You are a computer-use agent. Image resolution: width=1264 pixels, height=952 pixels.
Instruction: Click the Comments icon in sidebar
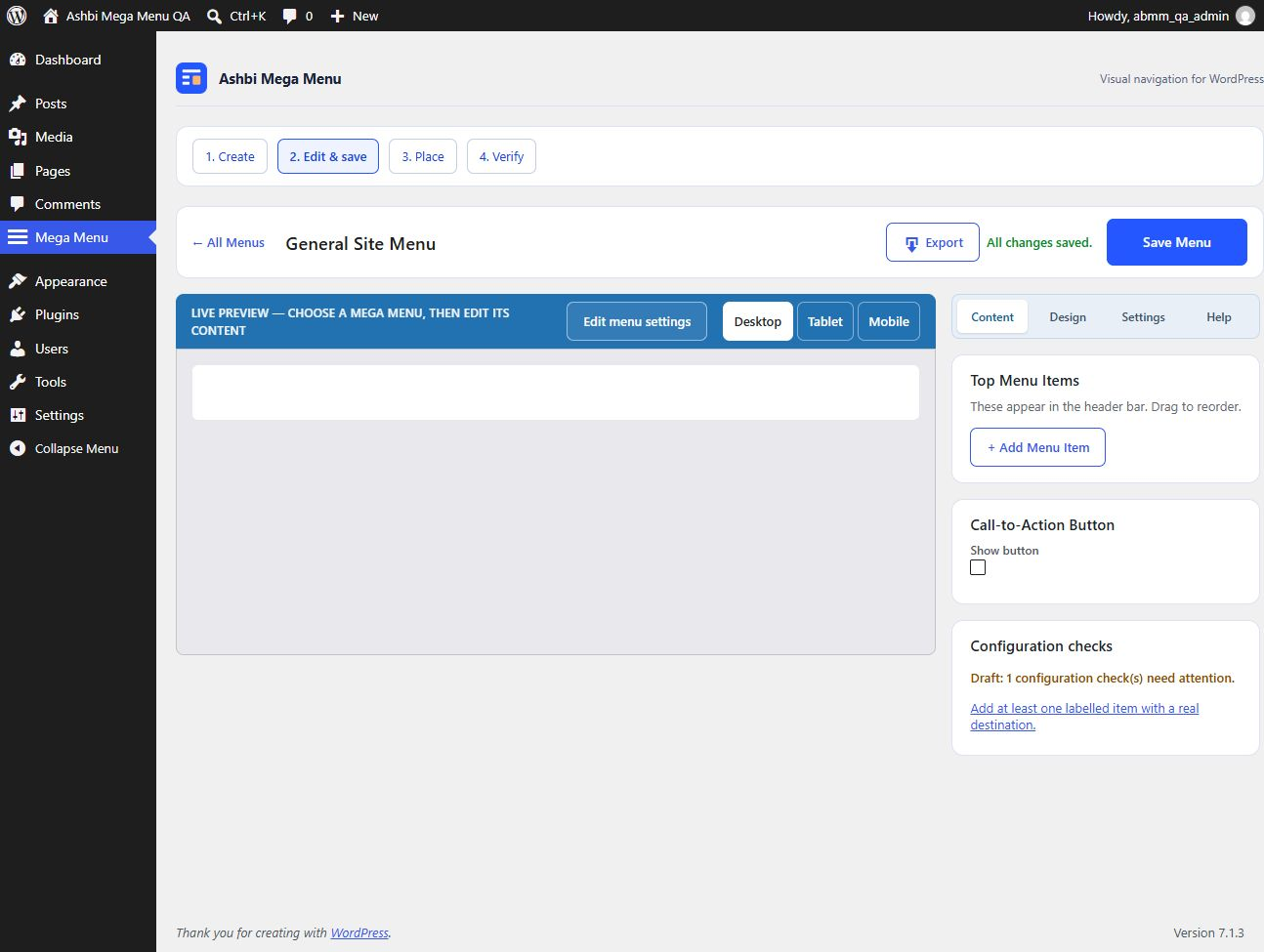tap(18, 204)
